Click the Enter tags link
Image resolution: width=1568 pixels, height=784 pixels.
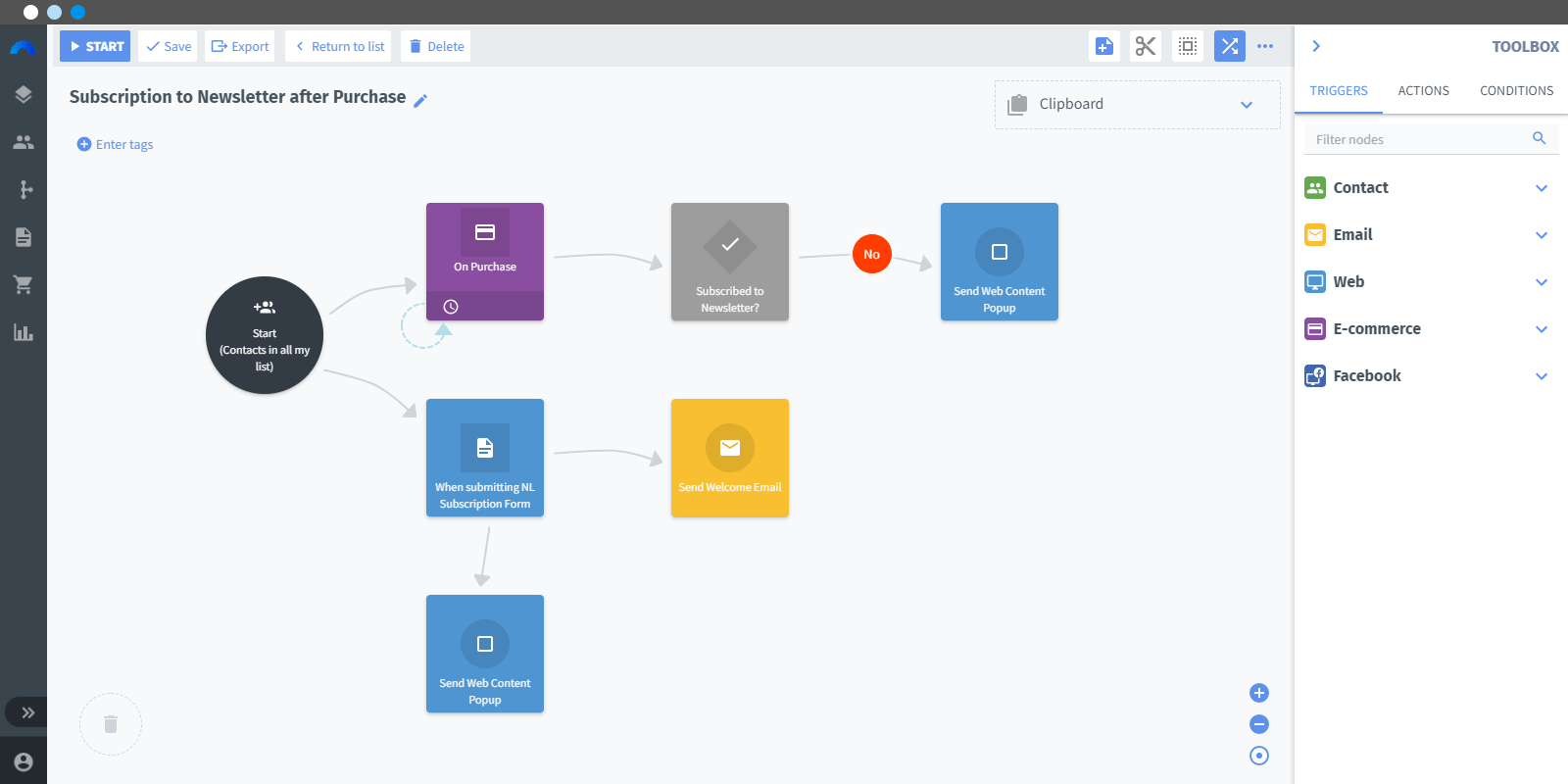(116, 144)
